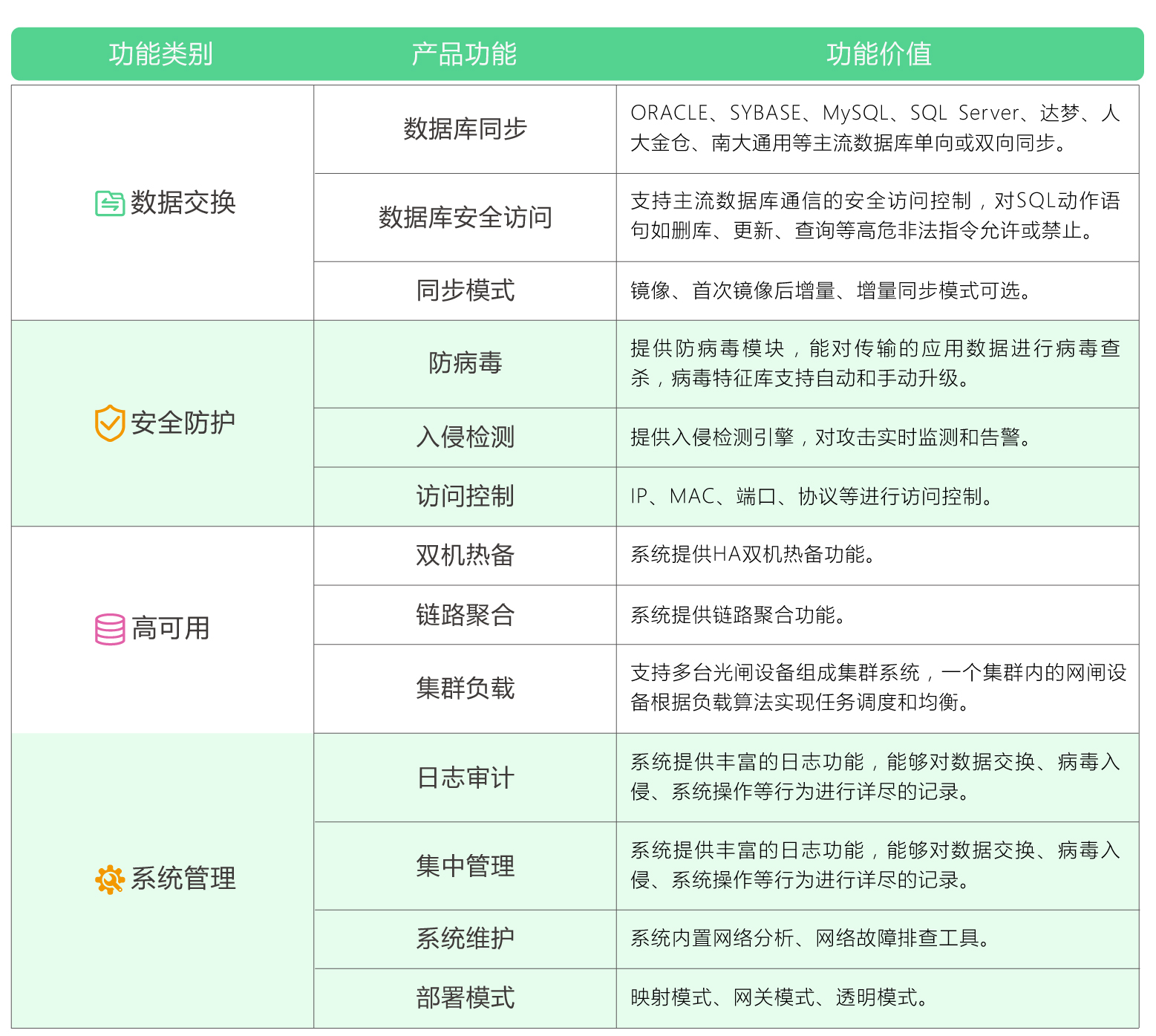Select the 入侵检测 cell
Image resolution: width=1156 pixels, height=1036 pixels.
465,437
